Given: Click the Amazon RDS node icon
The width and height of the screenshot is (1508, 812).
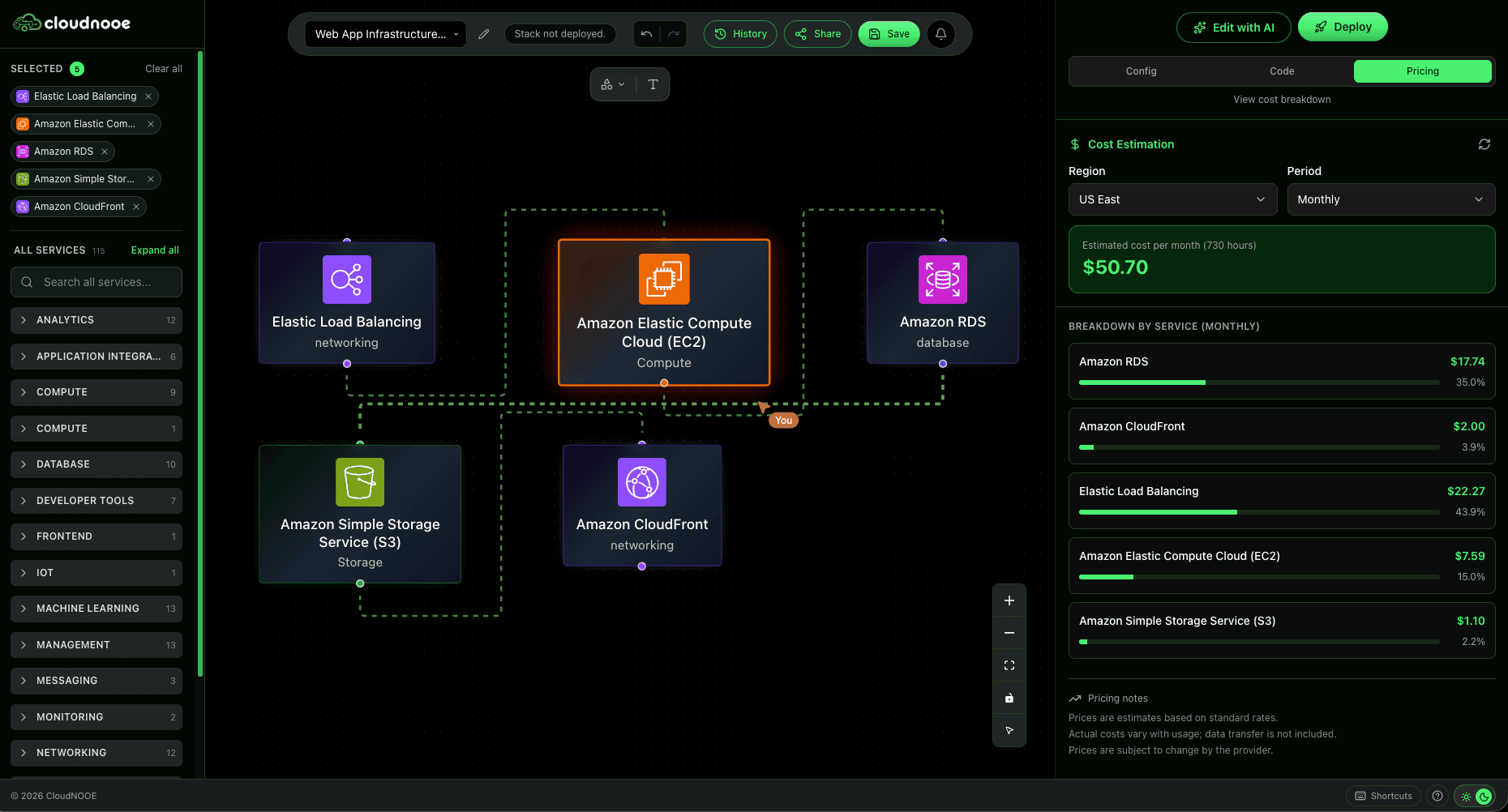Looking at the screenshot, I should point(943,280).
